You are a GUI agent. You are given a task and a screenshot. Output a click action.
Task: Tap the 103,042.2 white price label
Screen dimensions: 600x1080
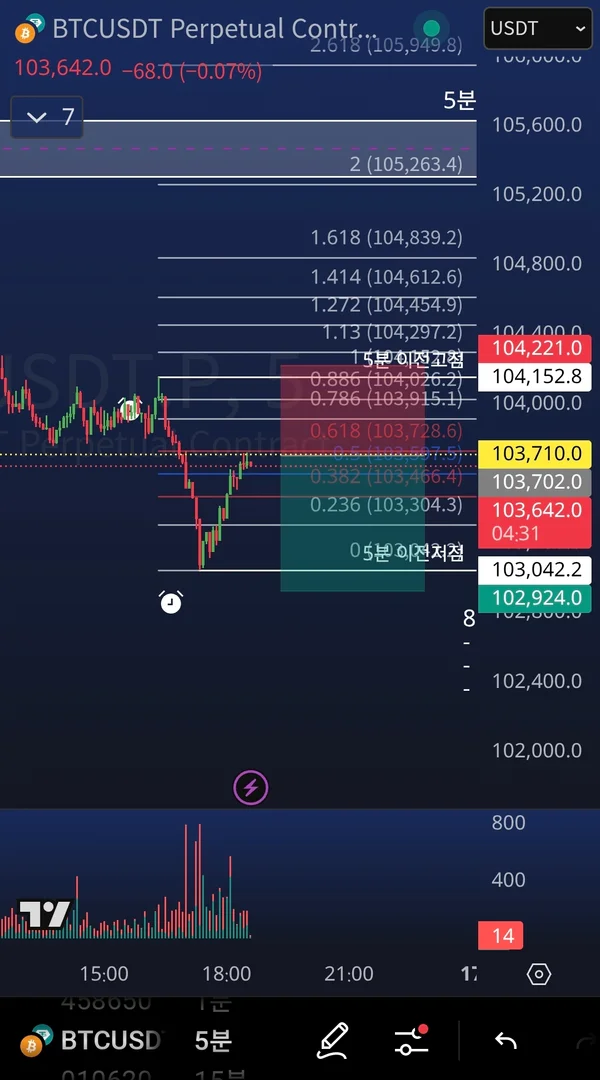click(535, 570)
